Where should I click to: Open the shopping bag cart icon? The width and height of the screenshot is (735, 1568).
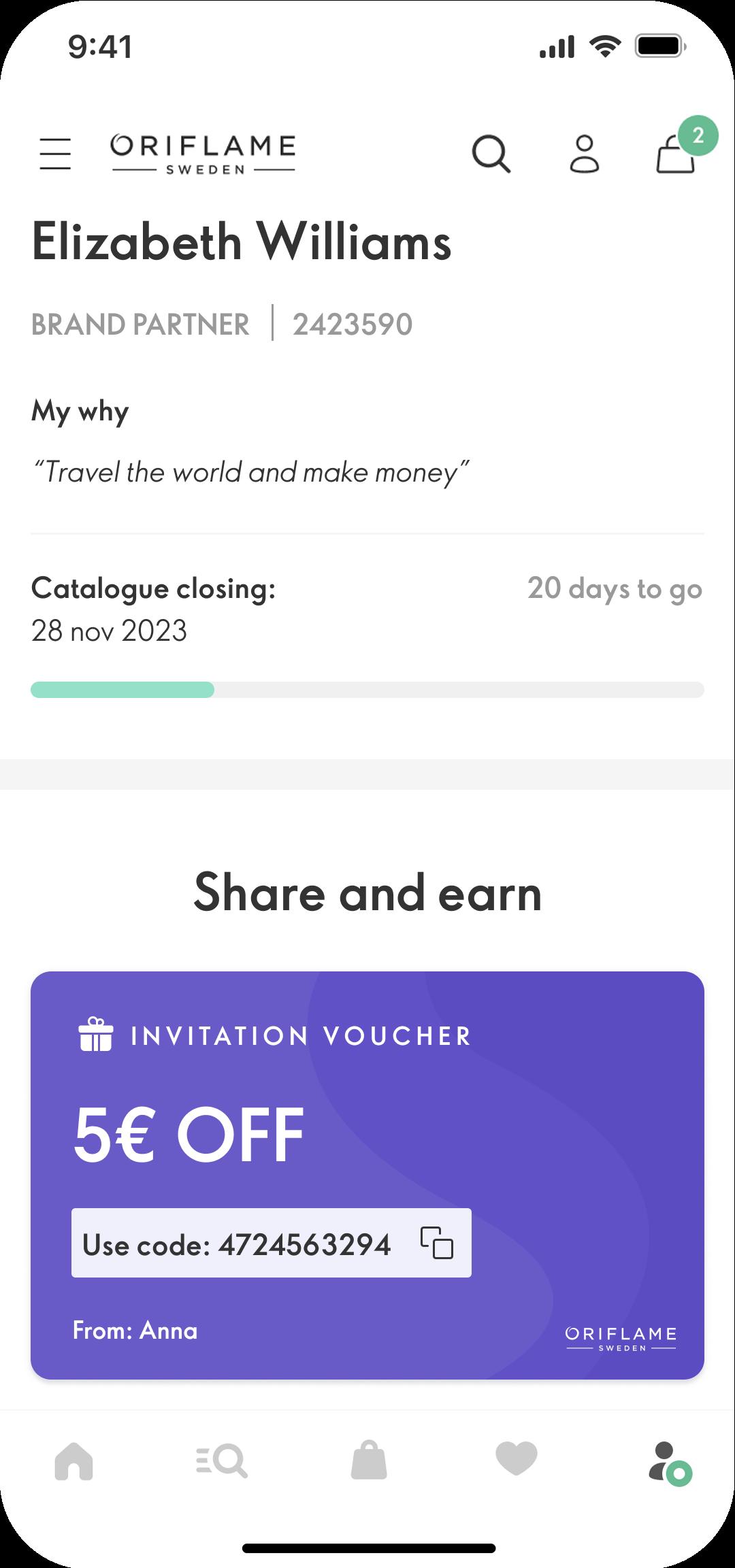tap(675, 155)
